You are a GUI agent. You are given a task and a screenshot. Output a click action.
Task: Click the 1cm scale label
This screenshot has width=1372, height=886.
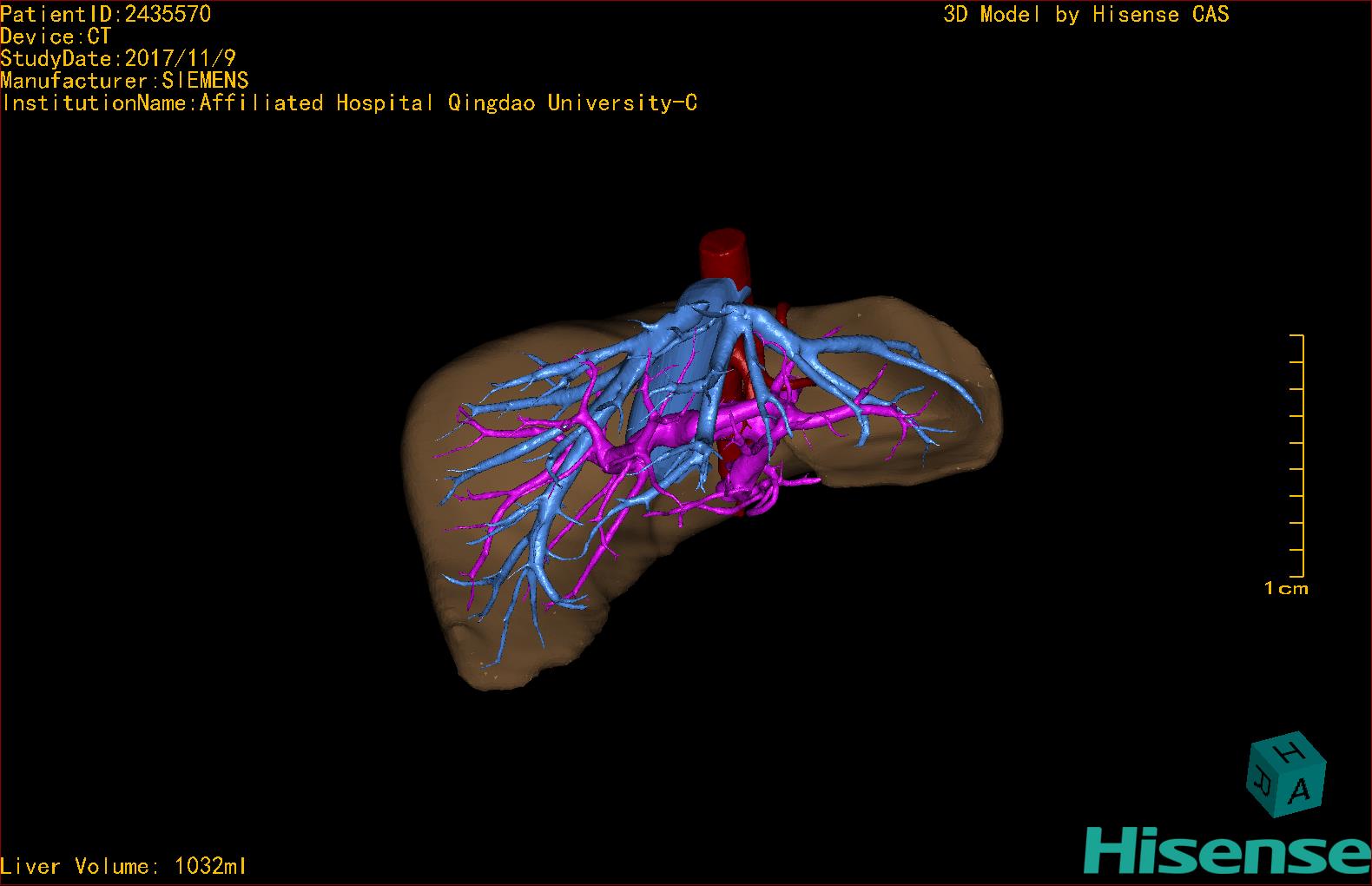[1286, 588]
